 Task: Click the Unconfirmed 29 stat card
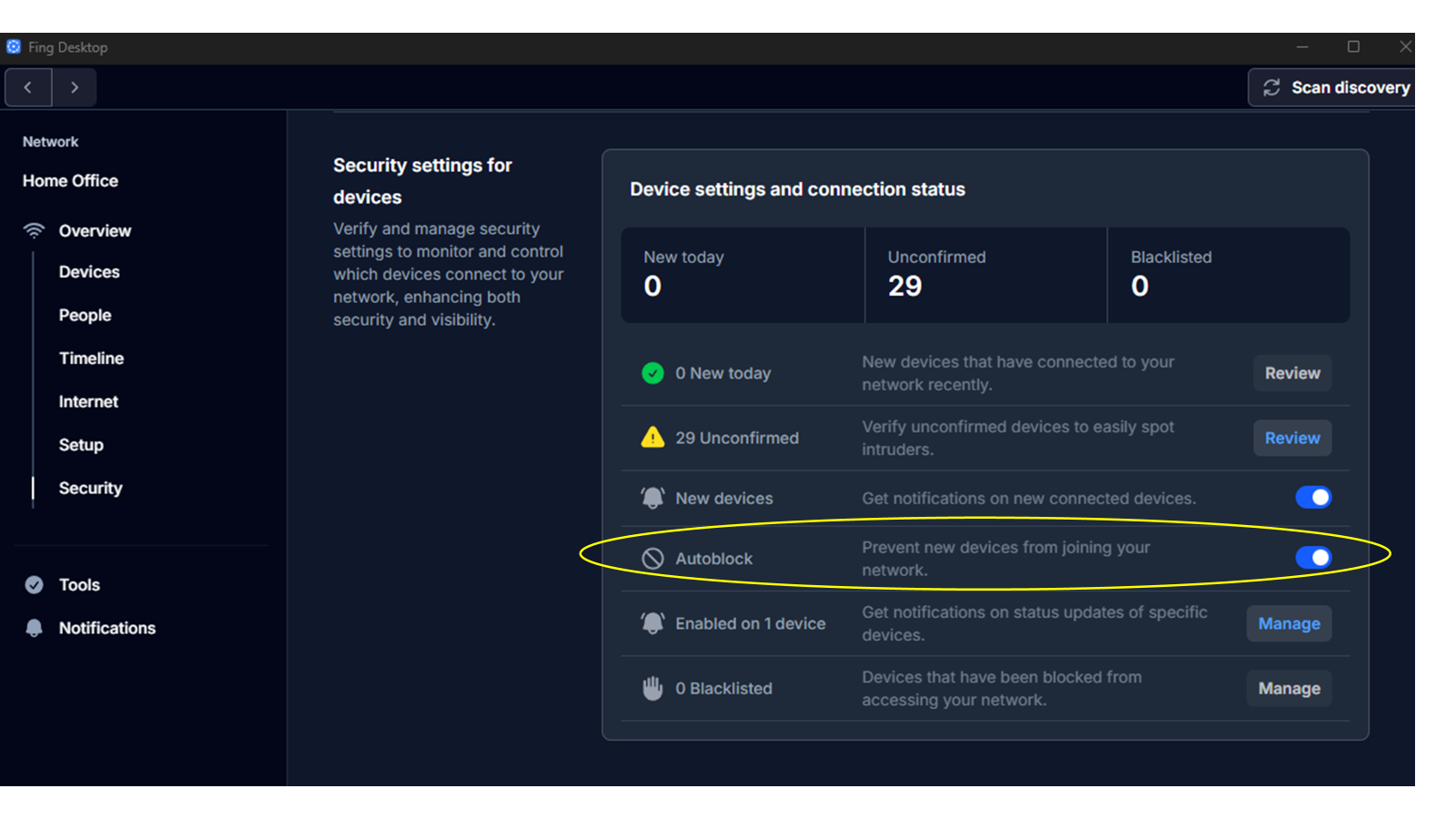coord(986,275)
